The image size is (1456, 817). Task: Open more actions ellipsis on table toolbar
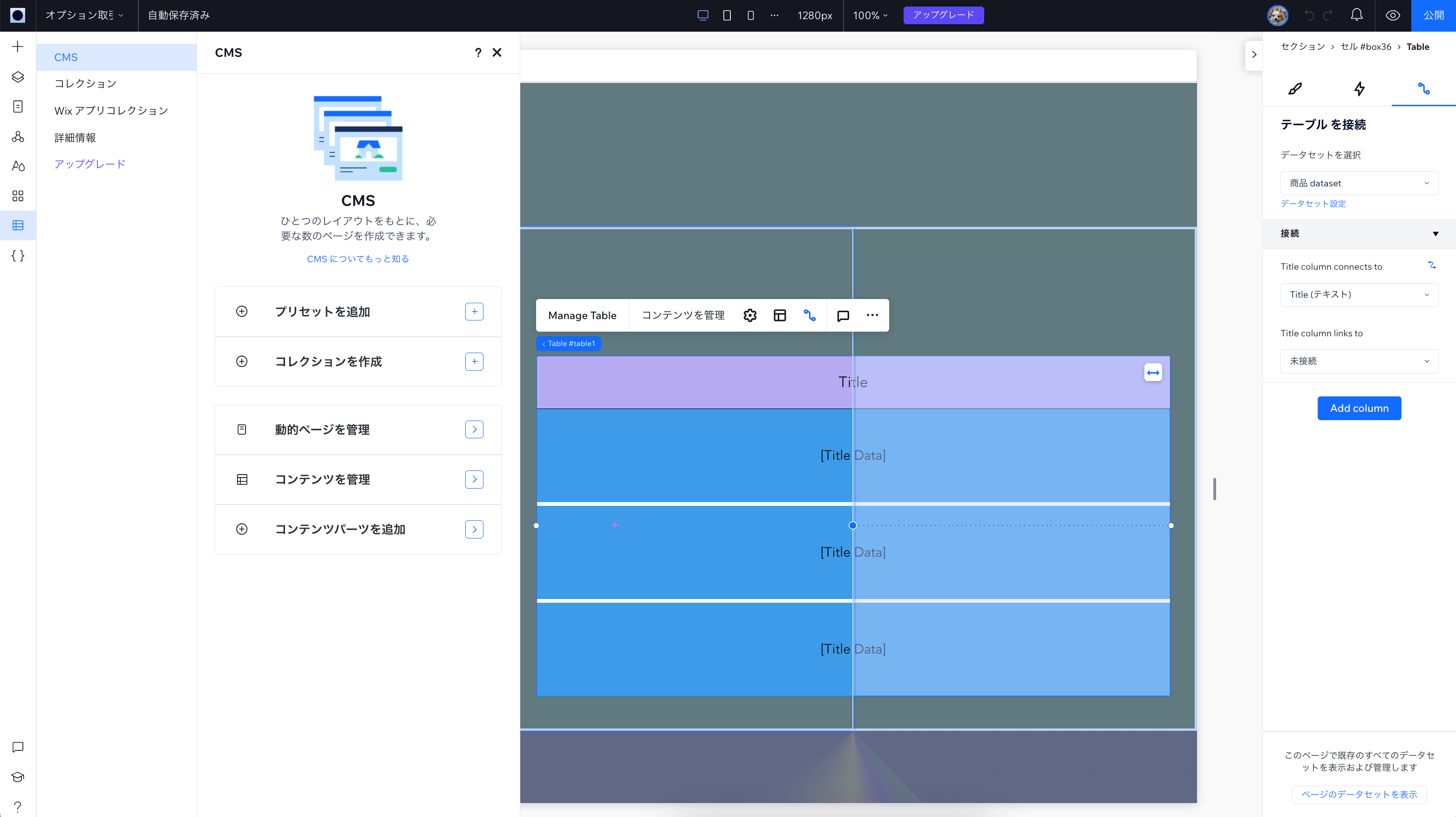(x=872, y=315)
